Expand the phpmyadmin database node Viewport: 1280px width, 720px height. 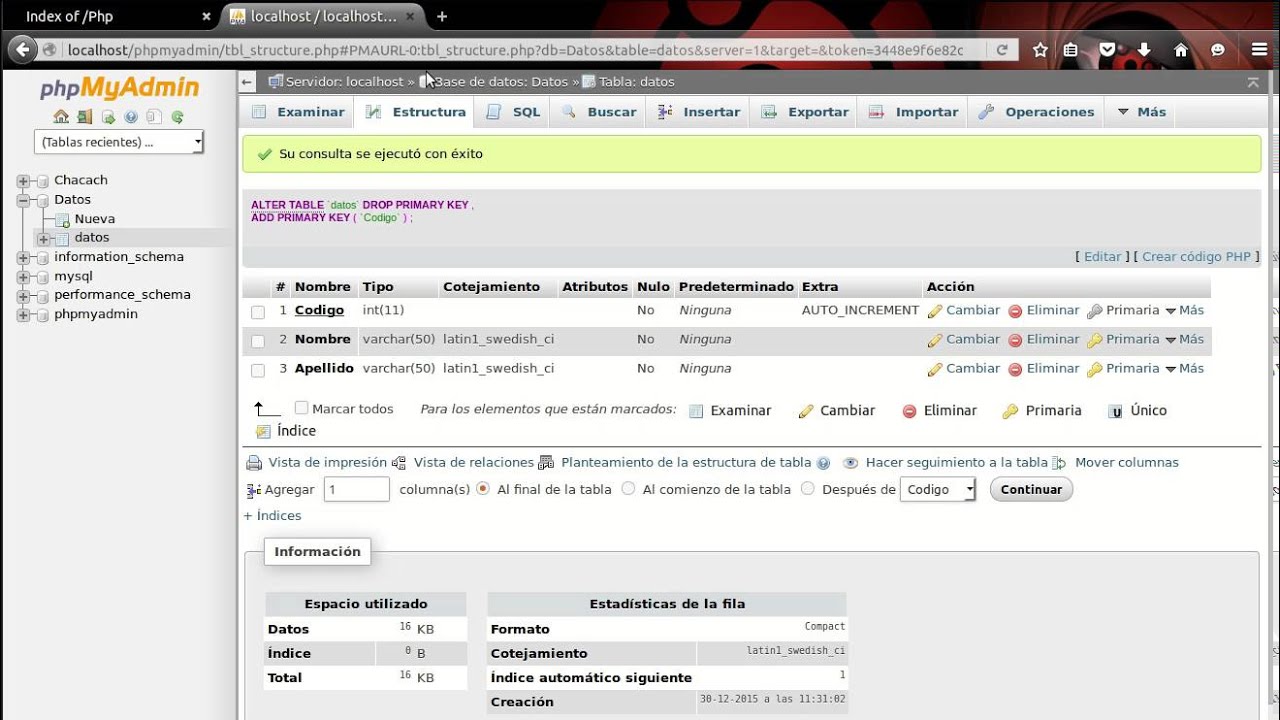pos(23,314)
